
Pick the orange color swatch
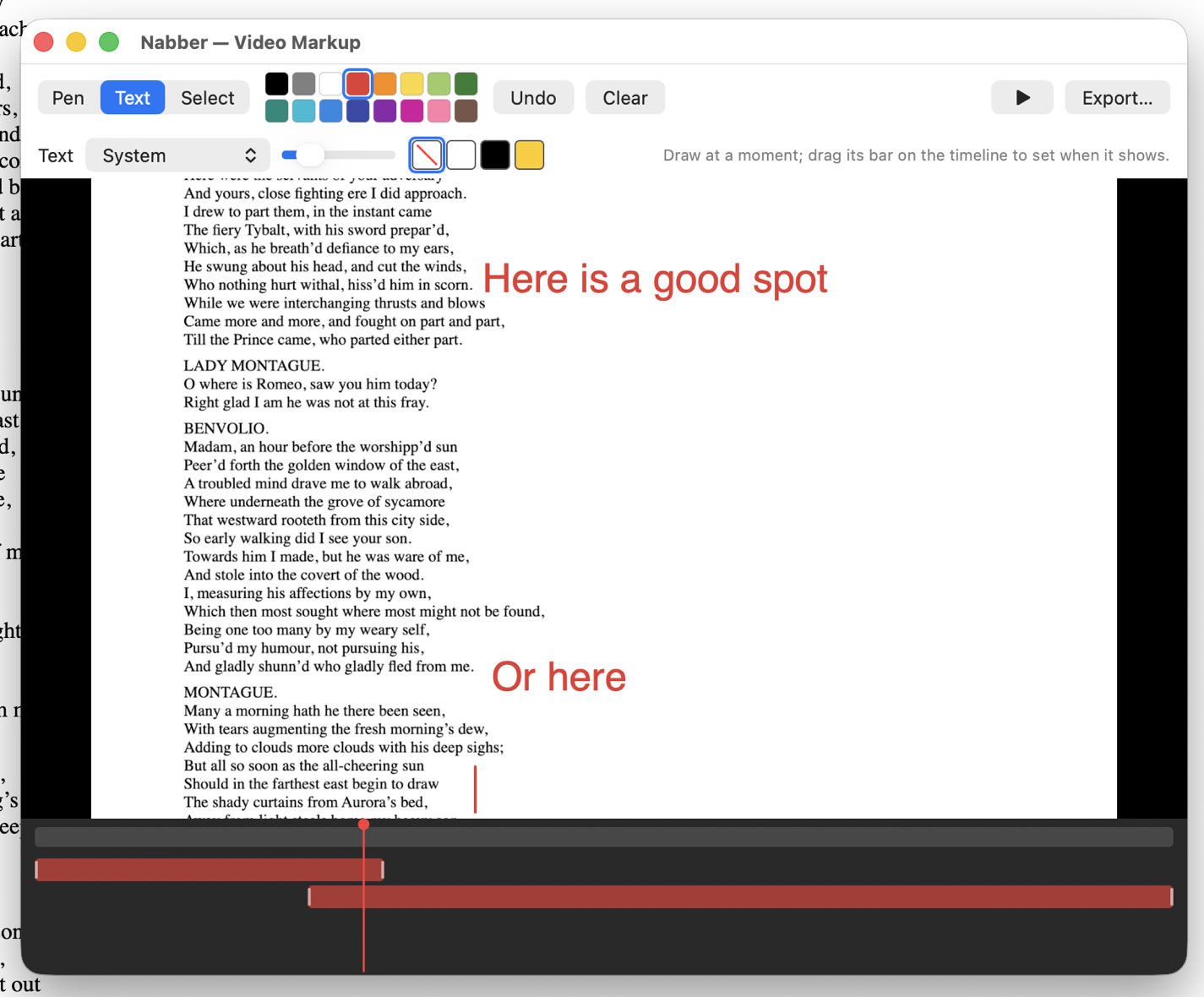[x=384, y=84]
